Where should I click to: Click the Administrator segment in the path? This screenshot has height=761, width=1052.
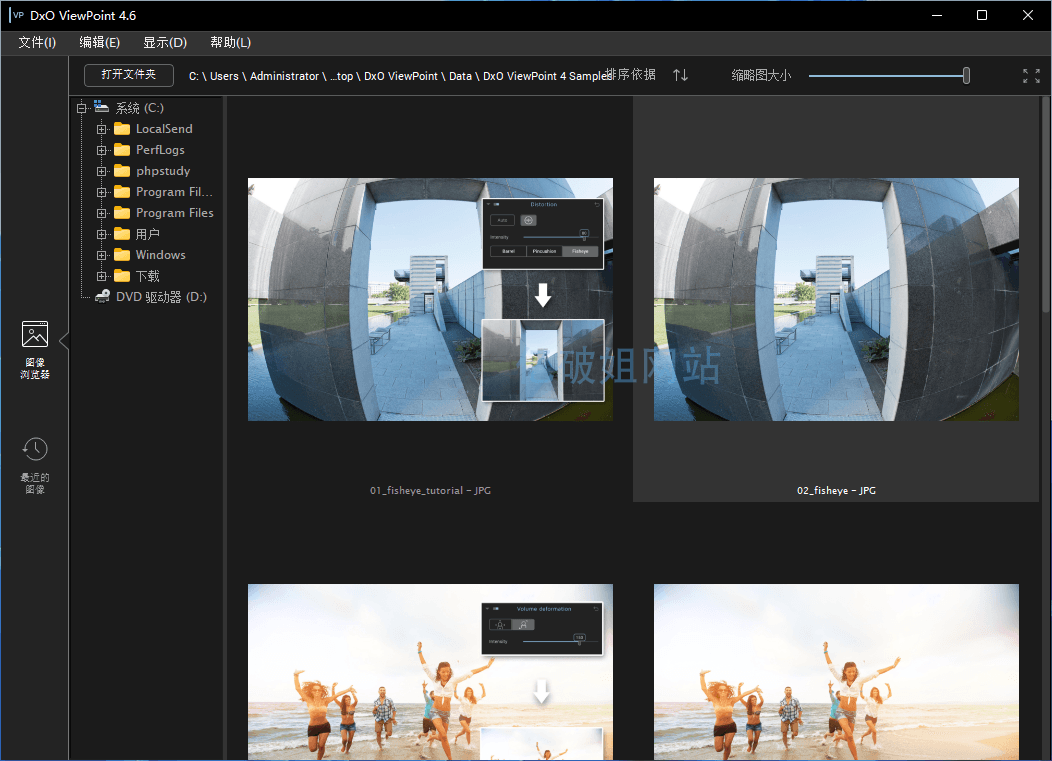(x=284, y=76)
